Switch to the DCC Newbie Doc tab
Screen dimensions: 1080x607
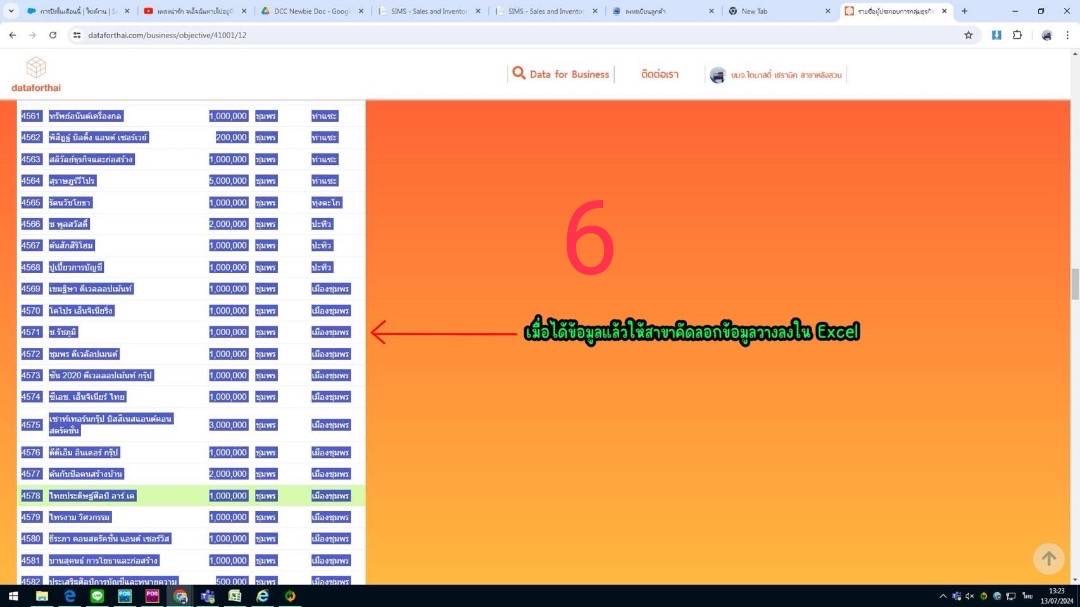pyautogui.click(x=310, y=11)
